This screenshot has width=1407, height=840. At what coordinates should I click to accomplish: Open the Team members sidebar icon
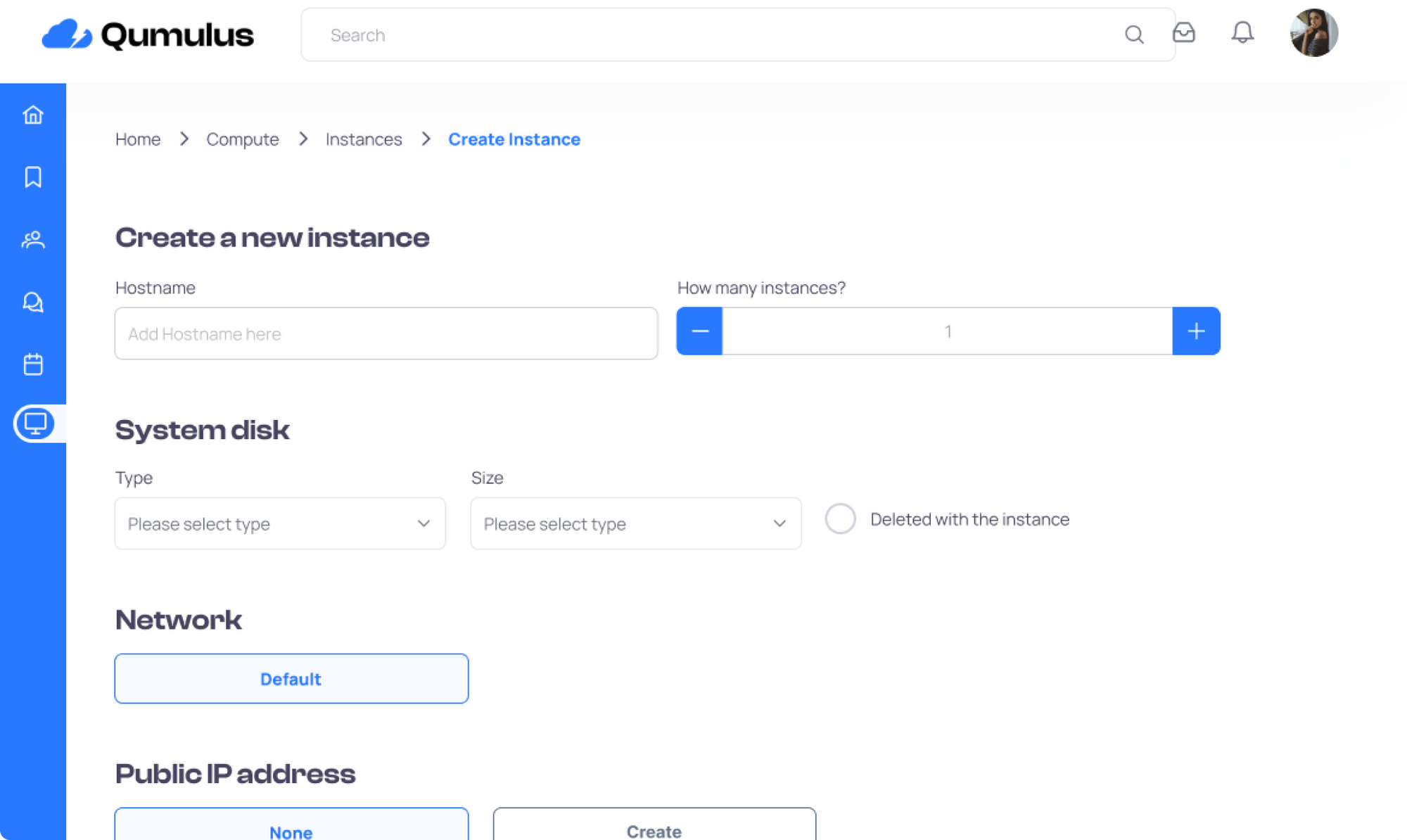click(x=33, y=240)
